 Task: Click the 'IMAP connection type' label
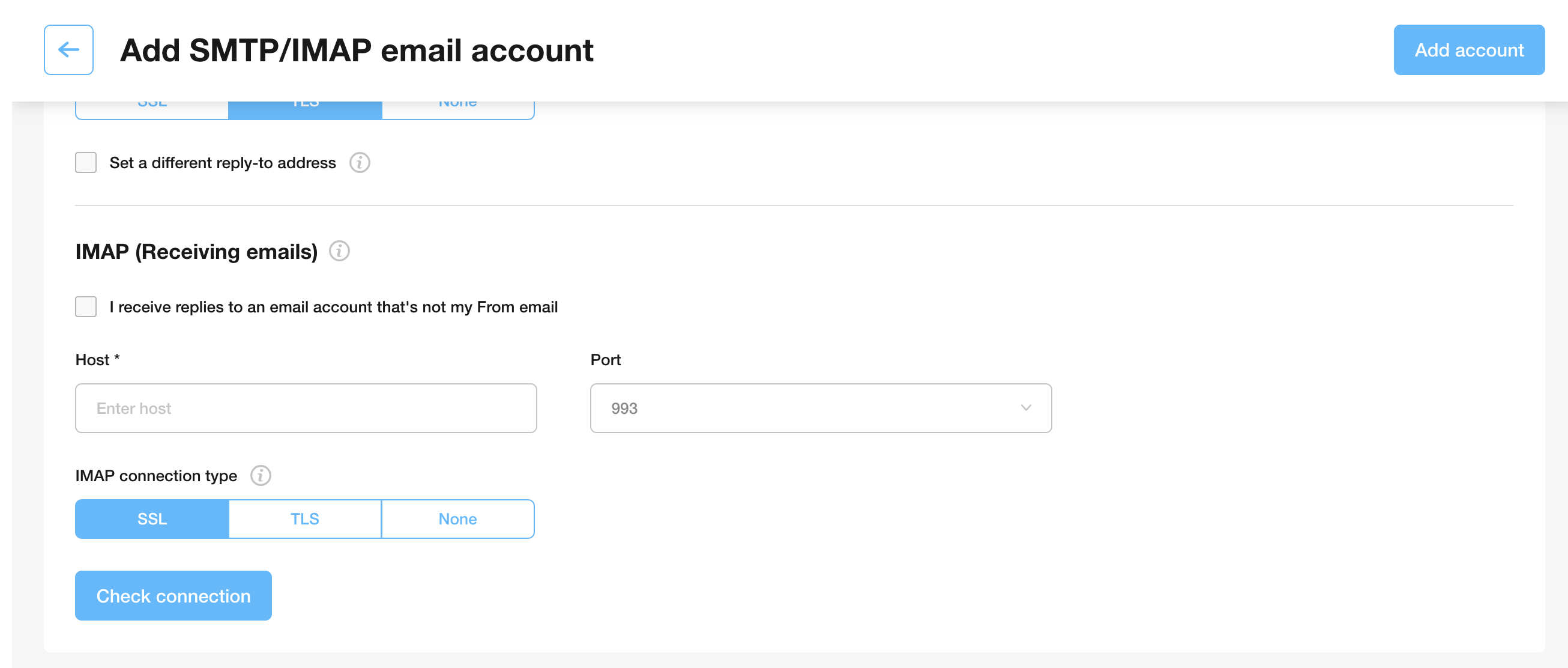(157, 476)
